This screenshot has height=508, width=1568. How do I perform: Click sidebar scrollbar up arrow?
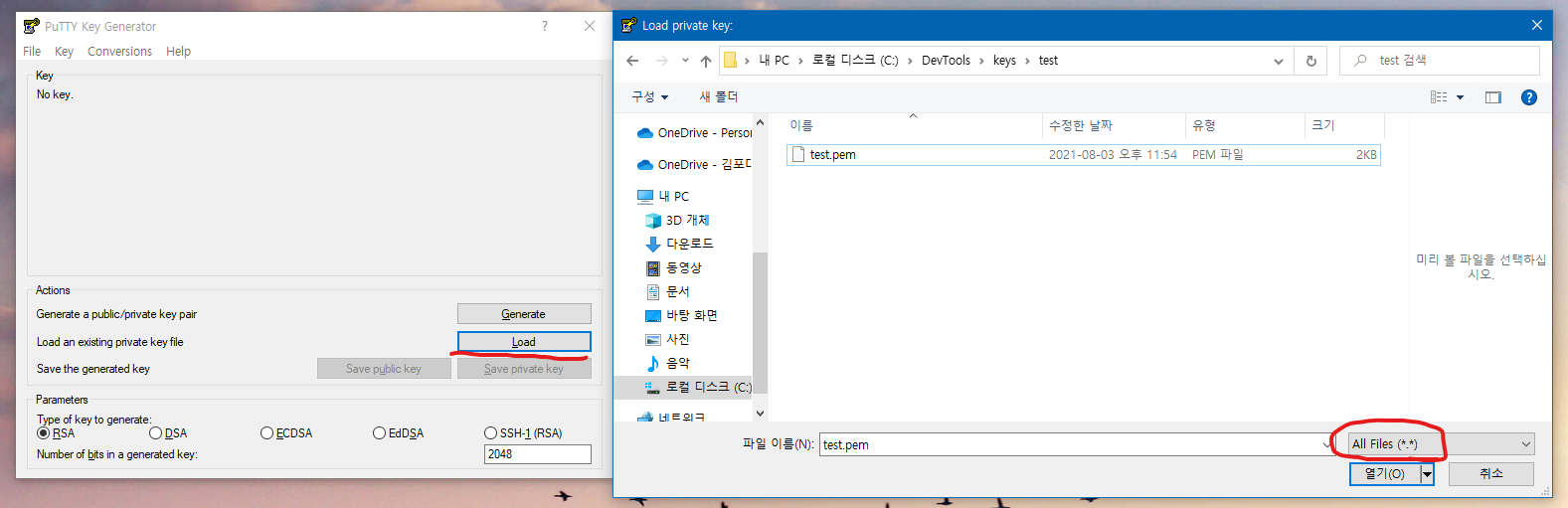tap(761, 122)
